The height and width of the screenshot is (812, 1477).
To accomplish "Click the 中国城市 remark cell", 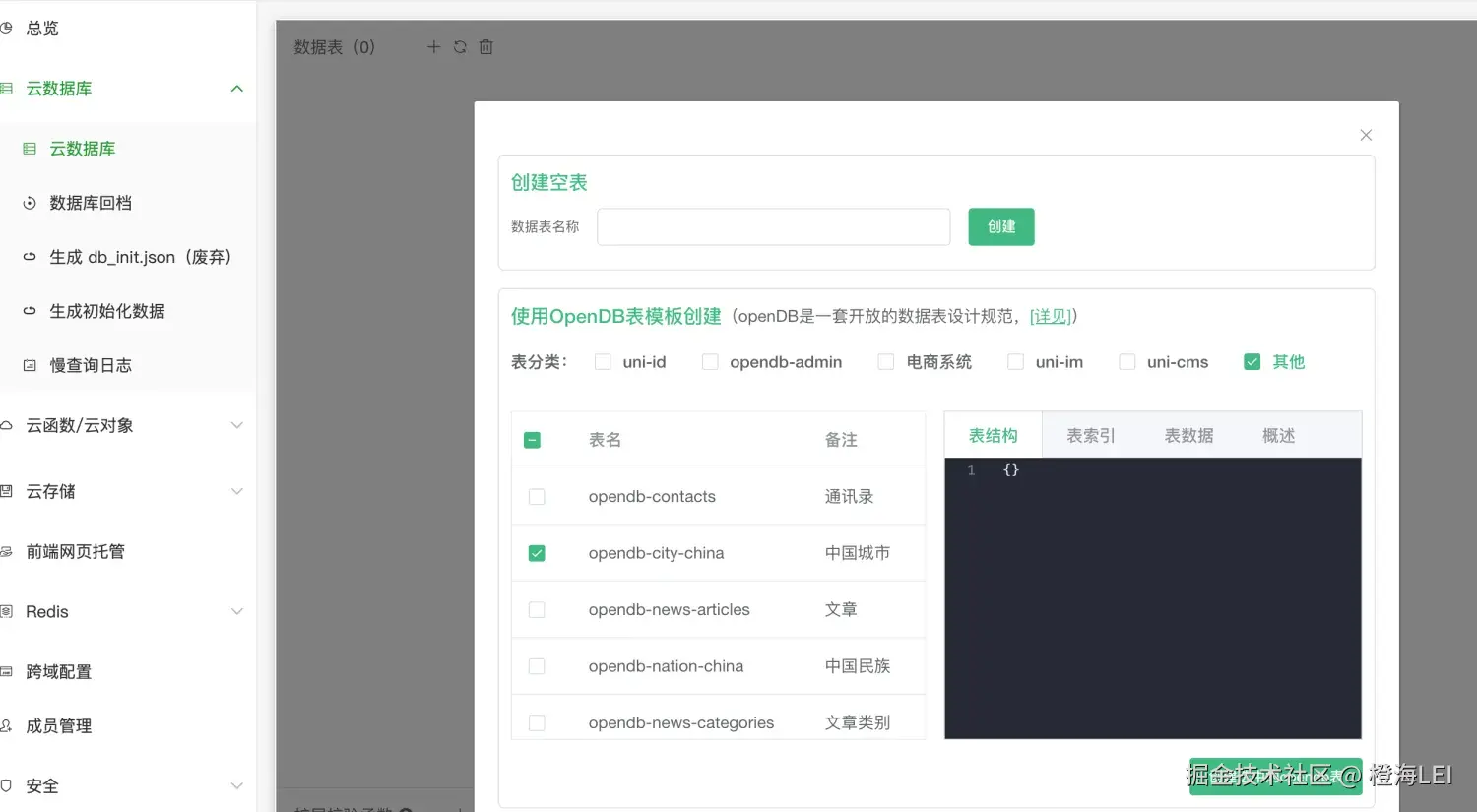I will [x=858, y=553].
